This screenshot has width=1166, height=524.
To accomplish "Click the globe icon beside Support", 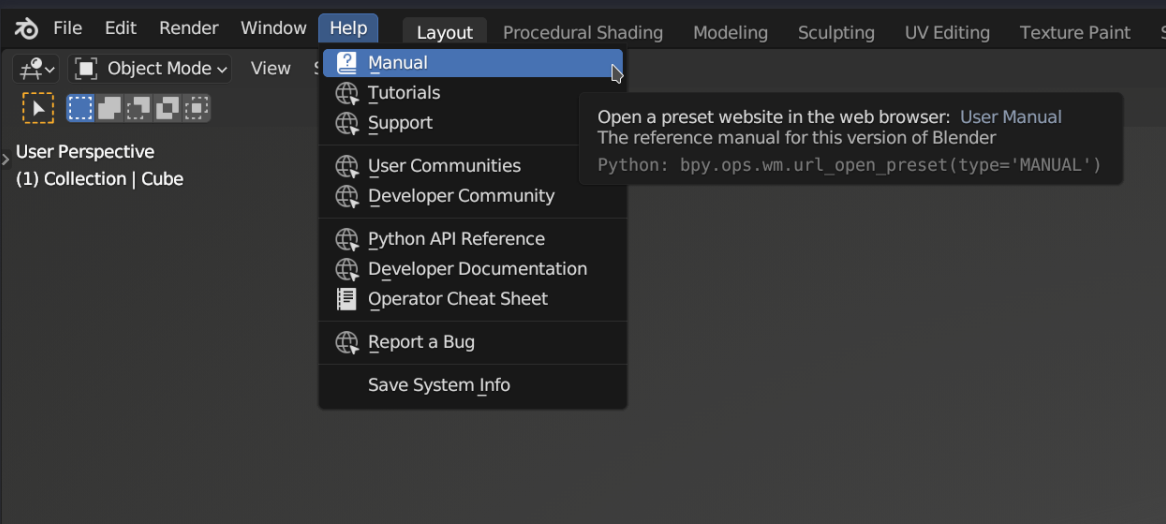I will click(x=347, y=123).
